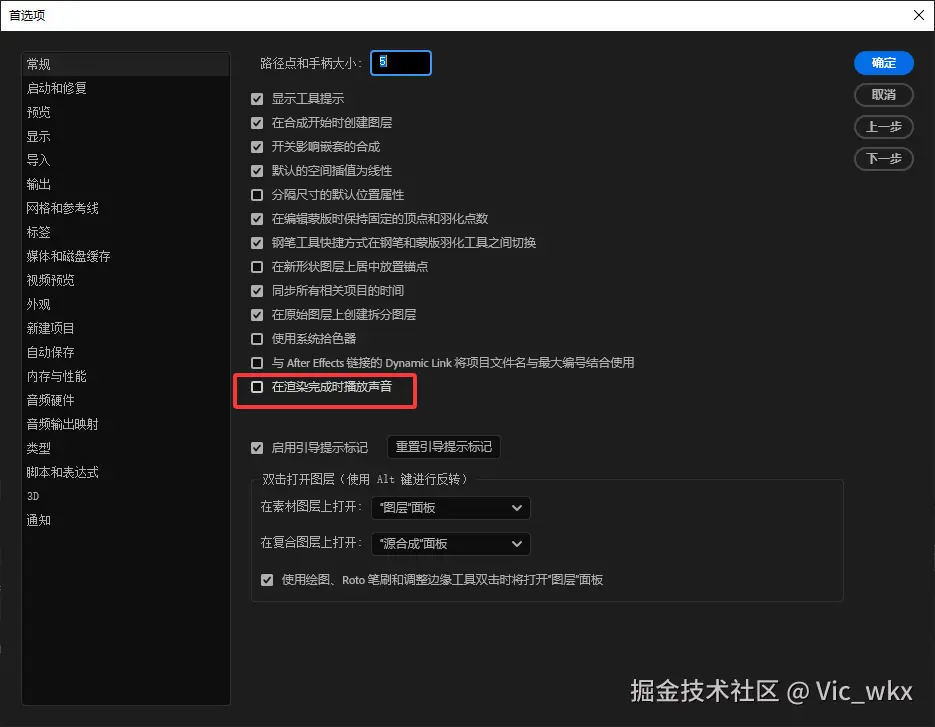935x727 pixels.
Task: Click the 路径点和手柄大小 input field
Action: point(401,63)
